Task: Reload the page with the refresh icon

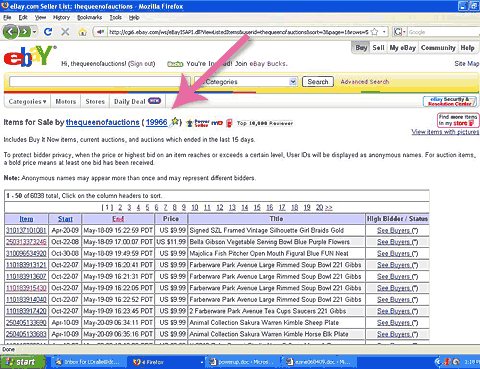Action: (x=48, y=32)
